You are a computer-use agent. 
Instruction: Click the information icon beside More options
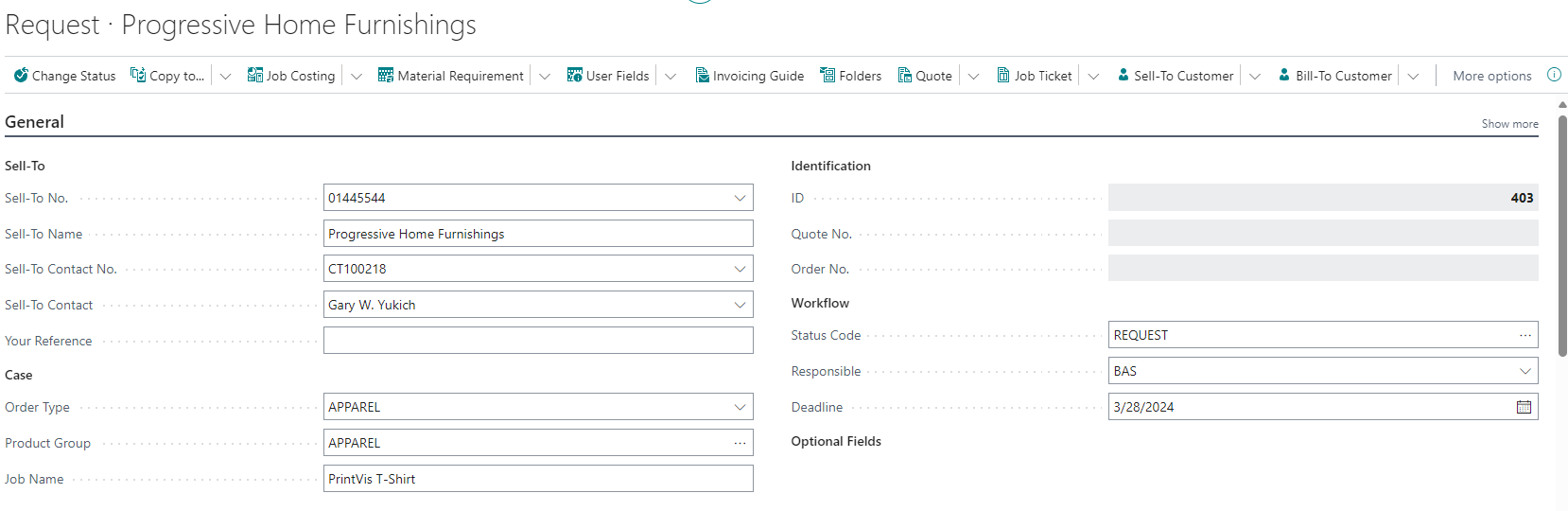pos(1554,75)
